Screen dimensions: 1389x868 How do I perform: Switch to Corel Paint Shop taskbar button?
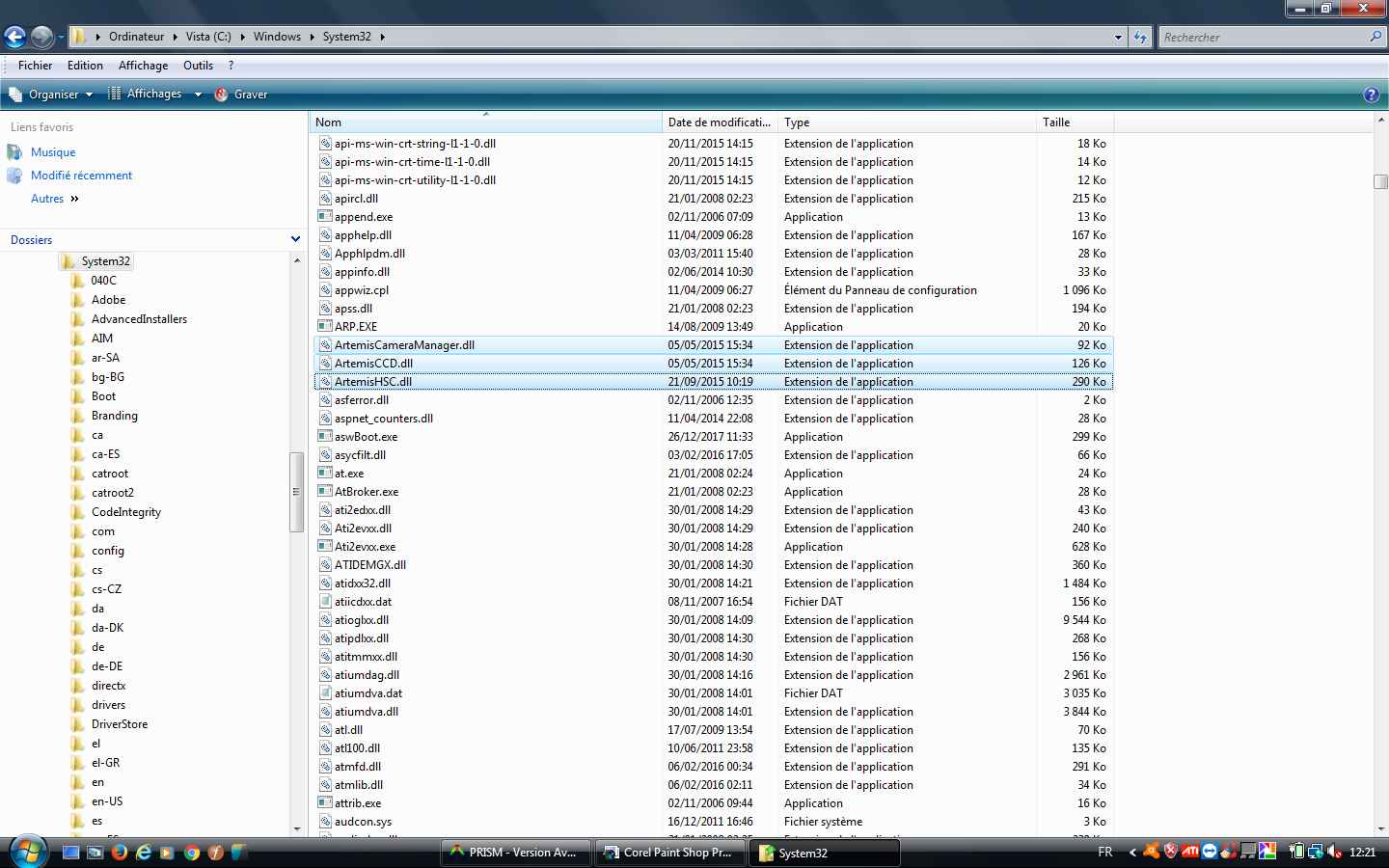668,853
